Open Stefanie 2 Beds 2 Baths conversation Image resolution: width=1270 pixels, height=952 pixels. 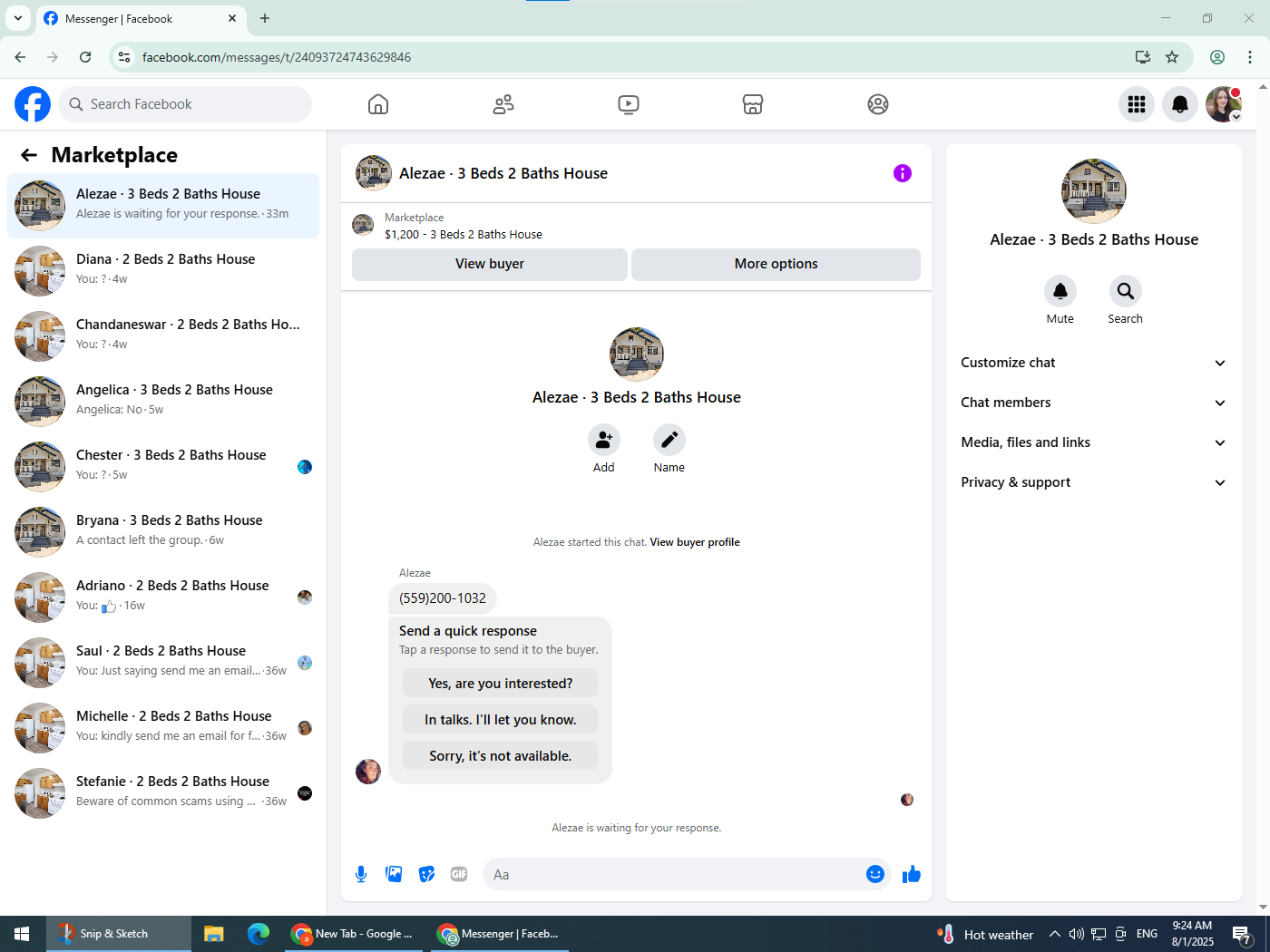163,793
